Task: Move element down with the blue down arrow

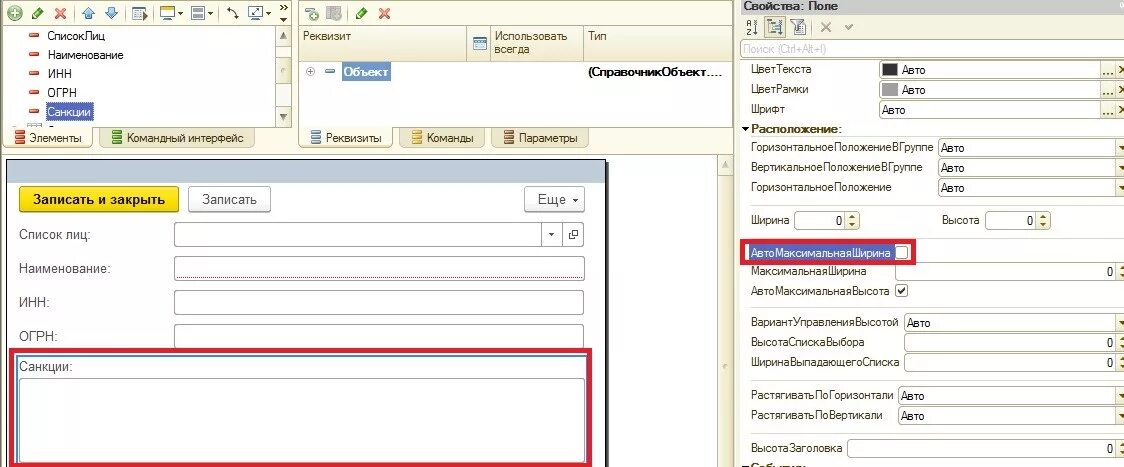Action: 111,13
